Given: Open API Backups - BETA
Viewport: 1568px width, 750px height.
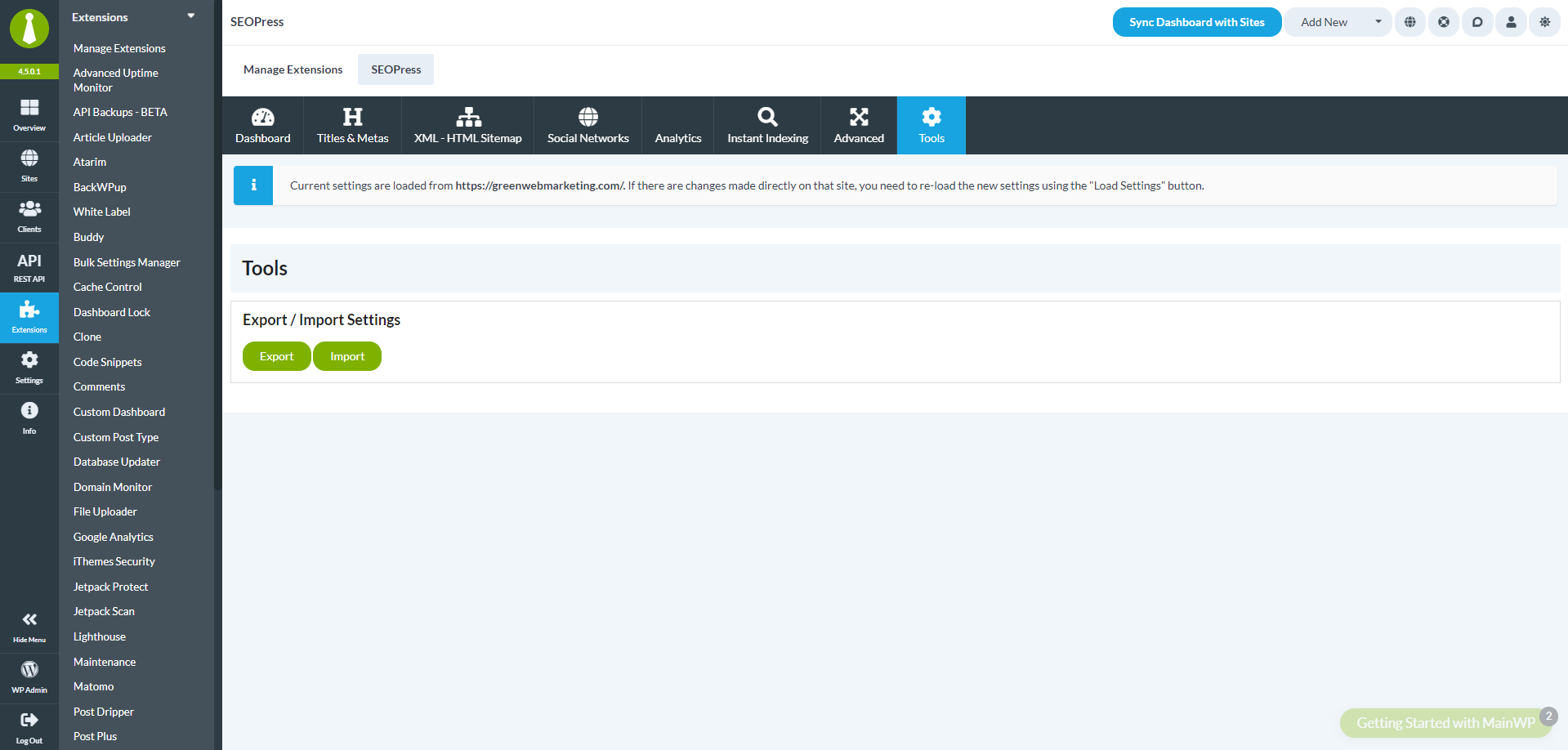Looking at the screenshot, I should [x=120, y=112].
